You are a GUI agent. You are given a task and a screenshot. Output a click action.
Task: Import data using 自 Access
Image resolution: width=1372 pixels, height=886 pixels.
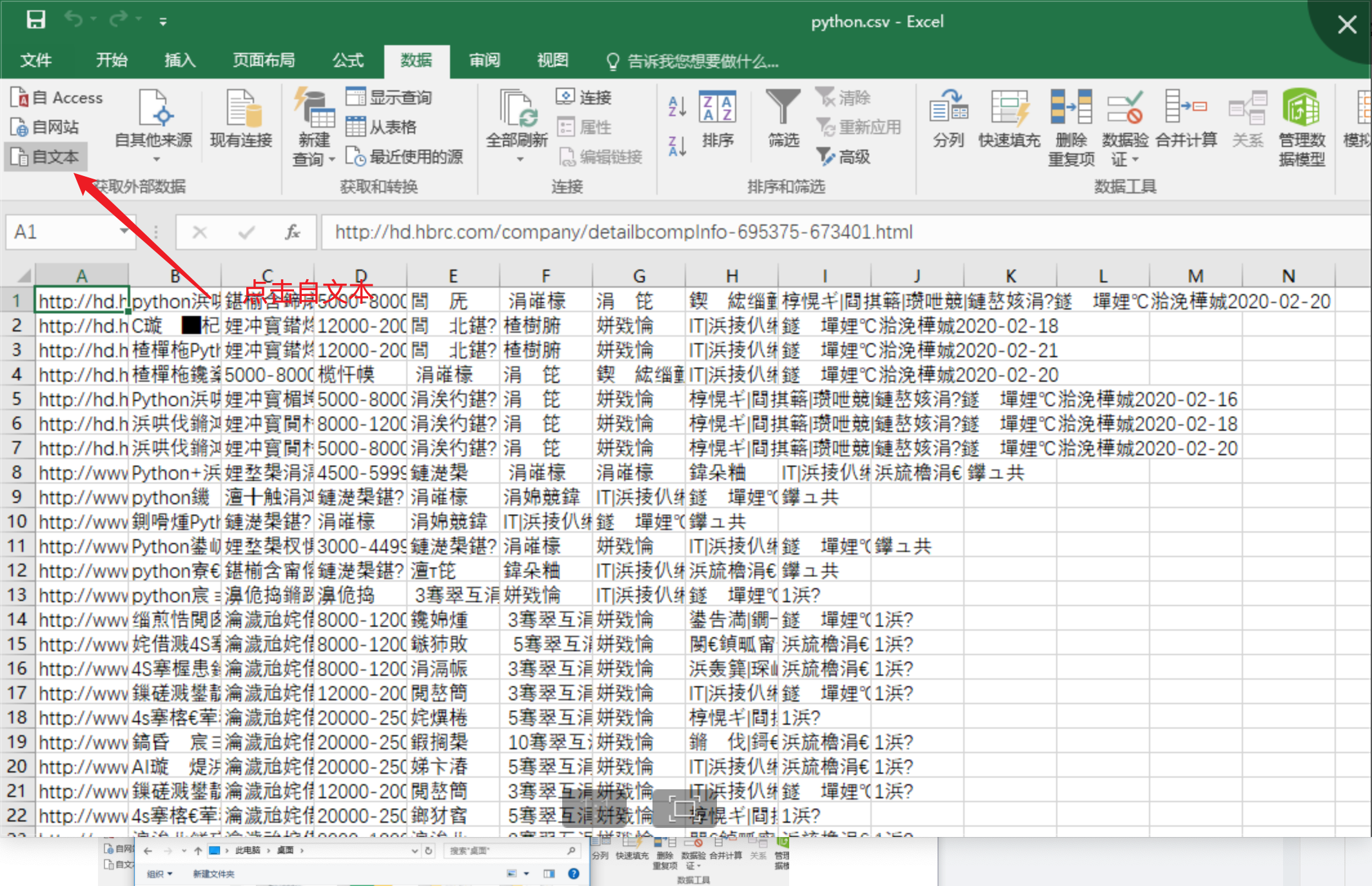point(57,97)
